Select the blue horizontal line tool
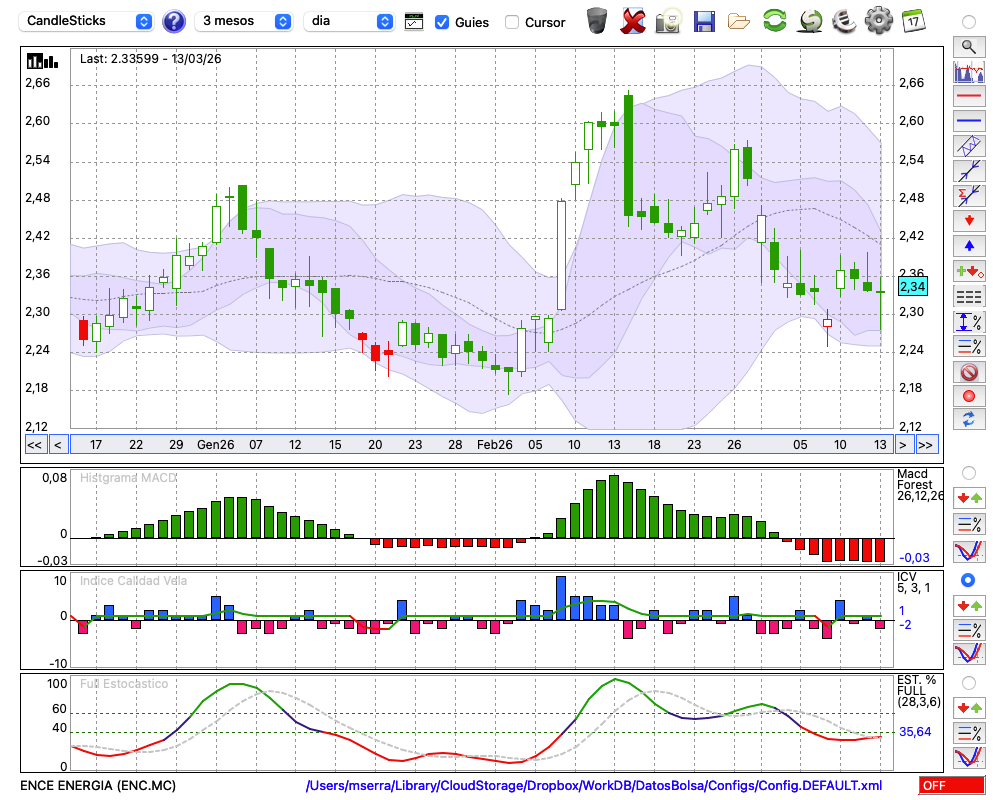Screen dimensions: 1000x800 [968, 121]
